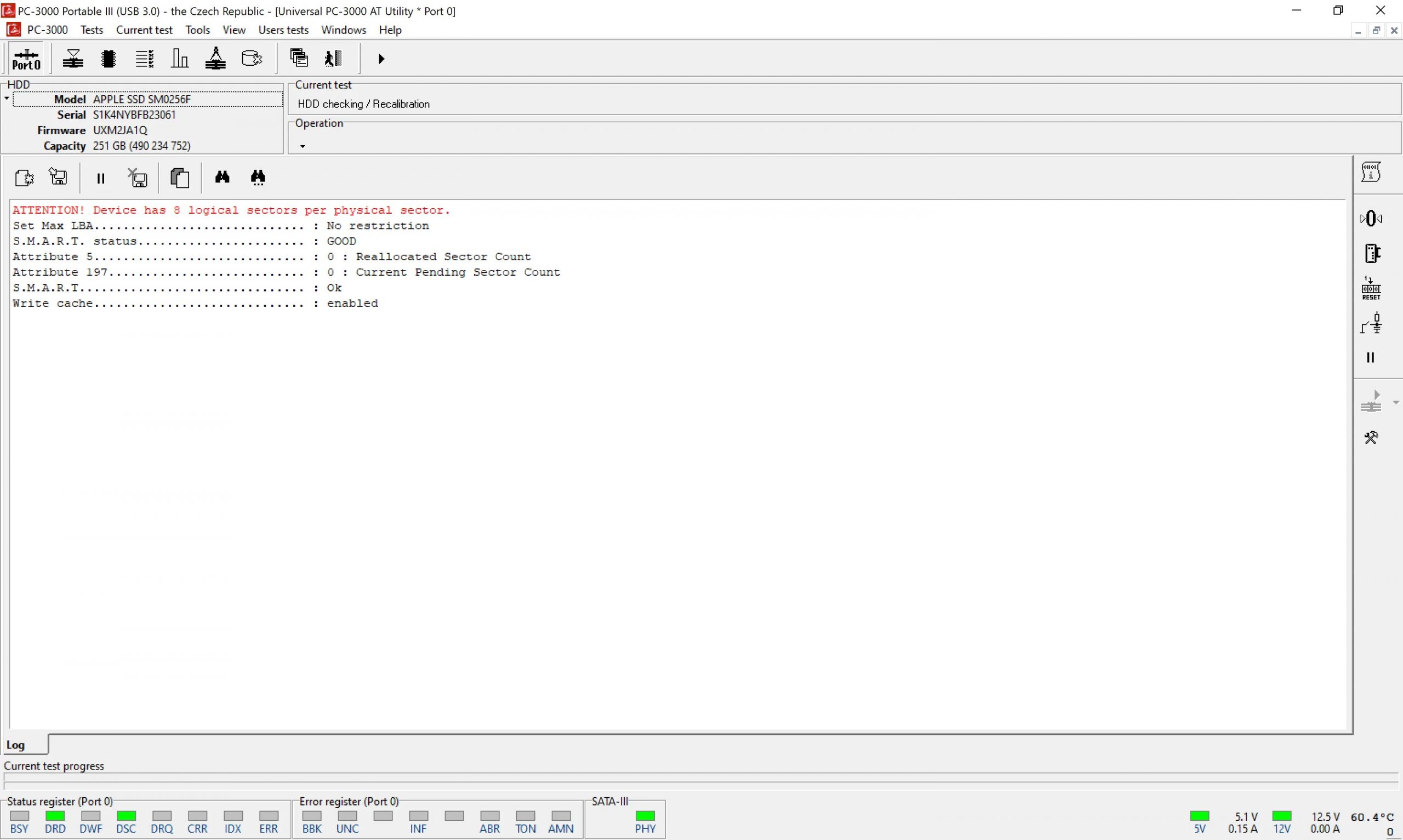
Task: Click the microchip icon in top toolbar
Action: click(109, 59)
